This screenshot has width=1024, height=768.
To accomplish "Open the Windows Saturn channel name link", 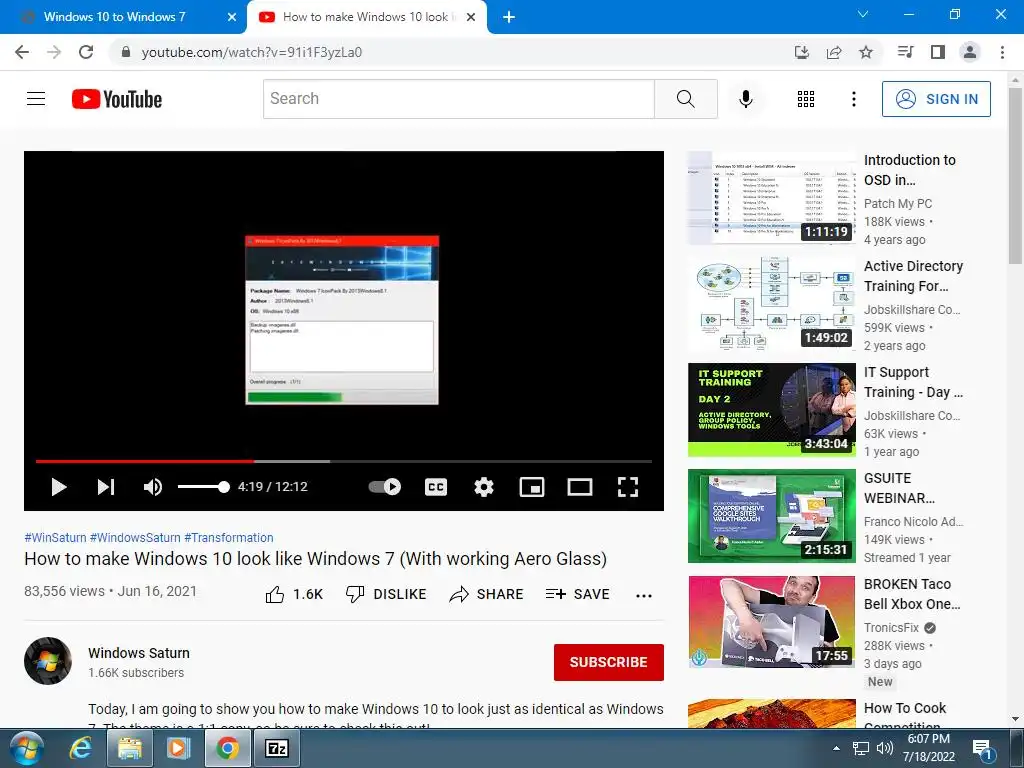I will pos(139,653).
